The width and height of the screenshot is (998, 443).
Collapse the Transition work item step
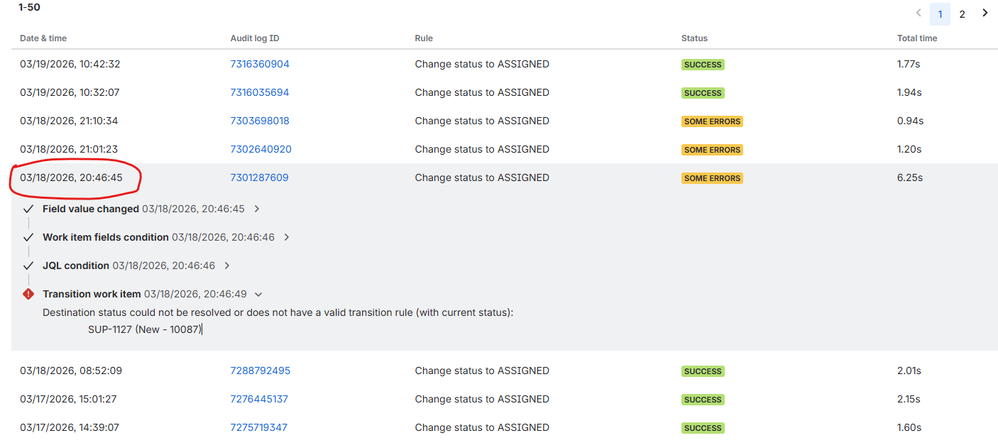point(258,294)
